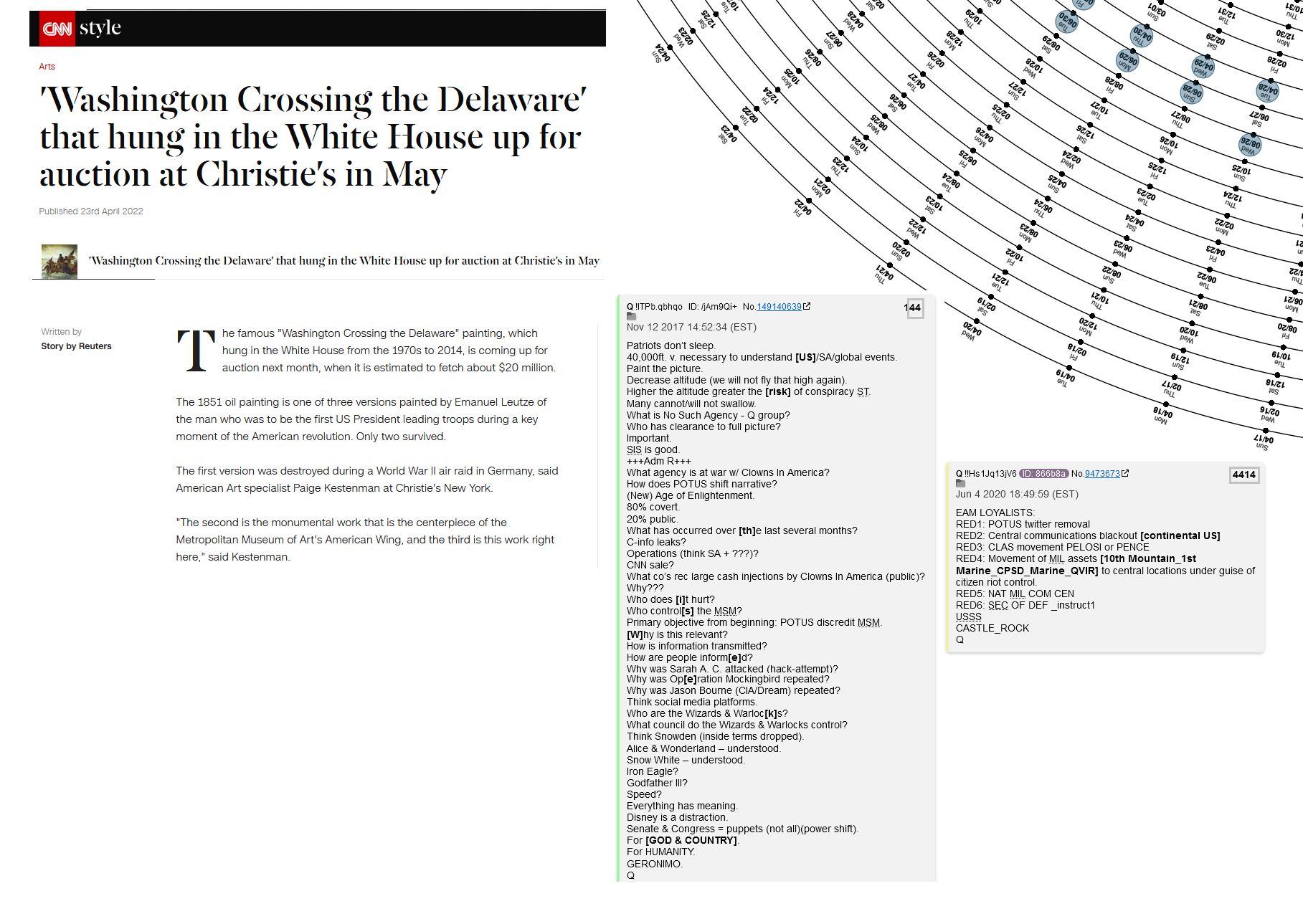Select the post count badge 4414
Screen dimensions: 1303x924
(1244, 475)
